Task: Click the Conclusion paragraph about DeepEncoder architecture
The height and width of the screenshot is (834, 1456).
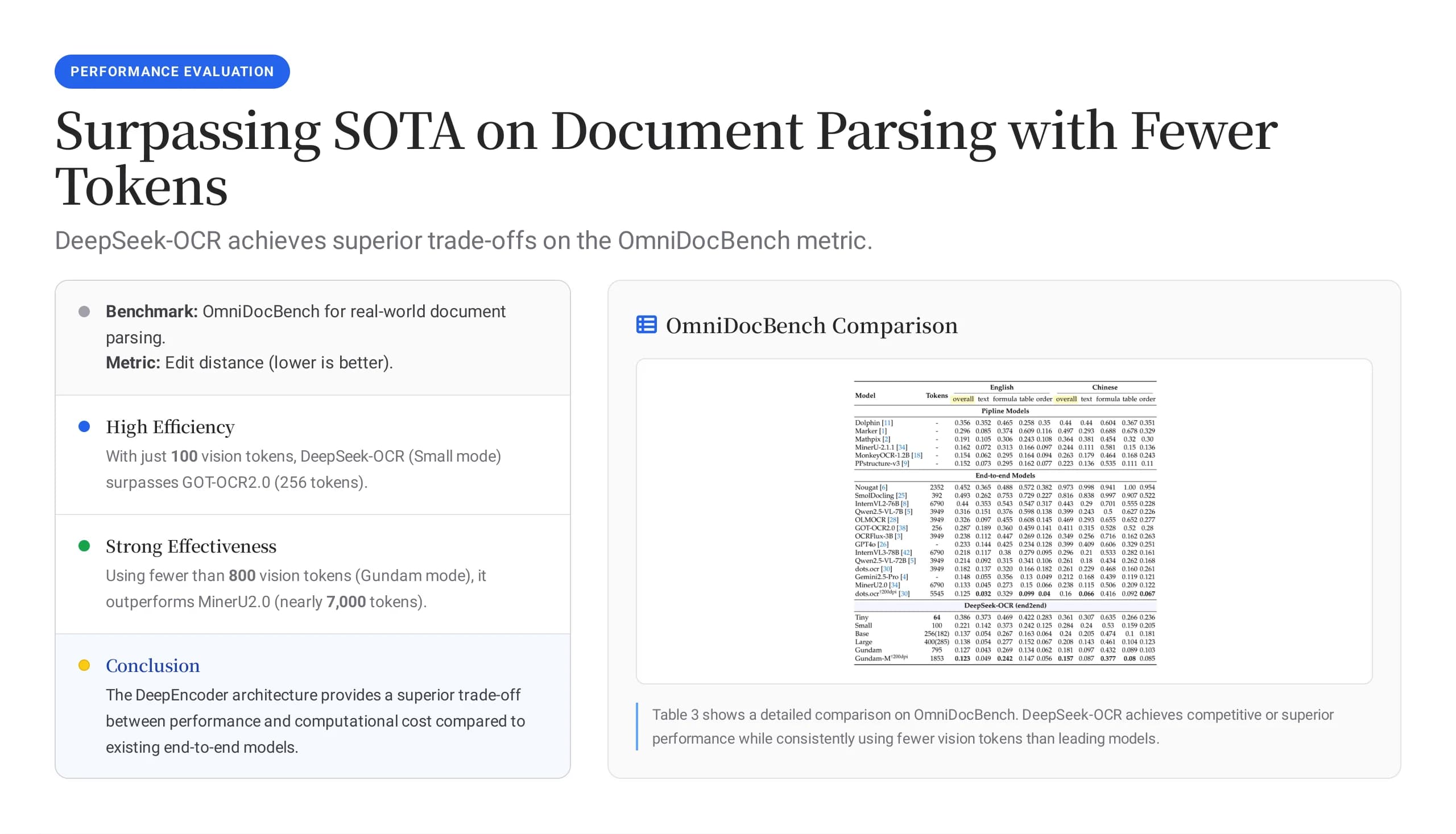Action: point(315,721)
